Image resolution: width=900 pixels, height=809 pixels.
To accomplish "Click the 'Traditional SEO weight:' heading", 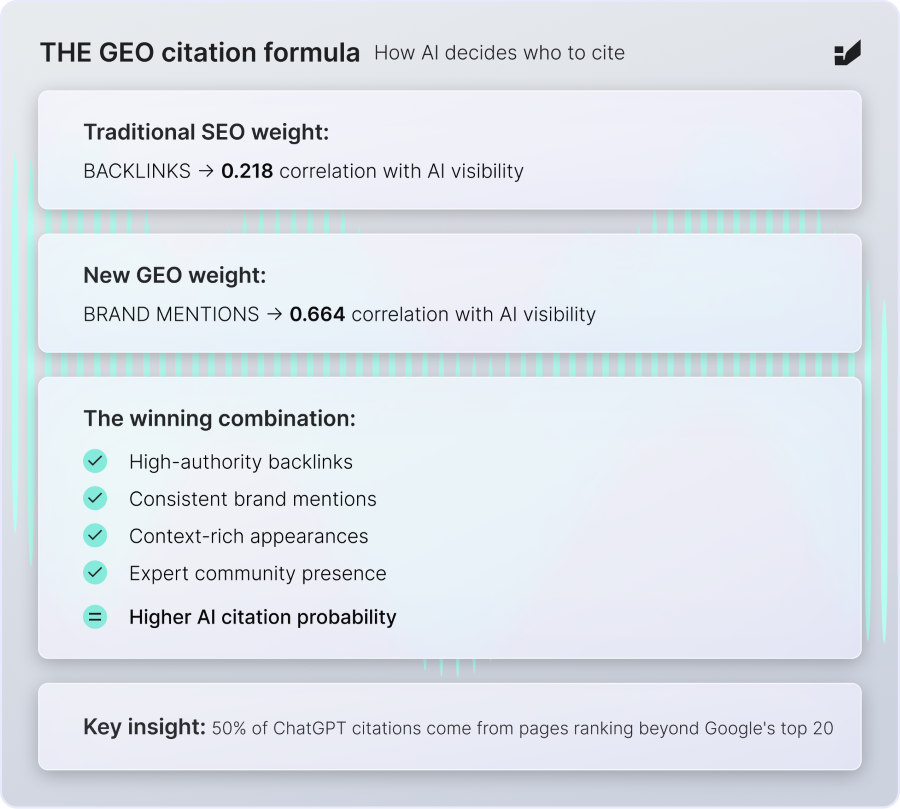I will point(206,132).
